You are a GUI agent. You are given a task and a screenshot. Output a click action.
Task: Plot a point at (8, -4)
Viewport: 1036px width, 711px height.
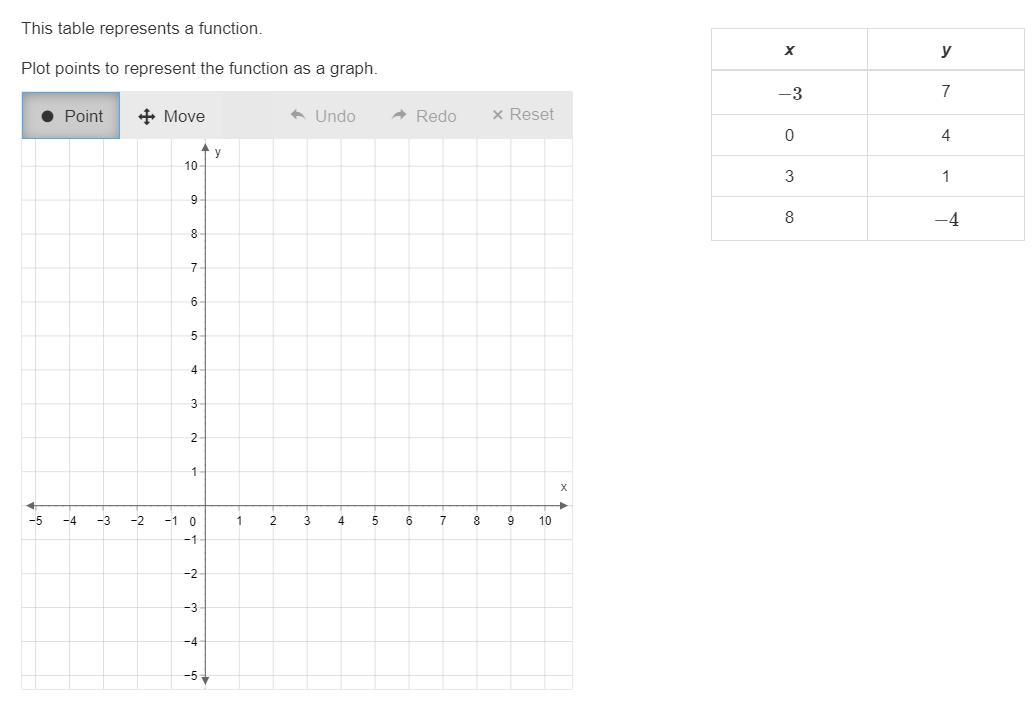tap(476, 642)
